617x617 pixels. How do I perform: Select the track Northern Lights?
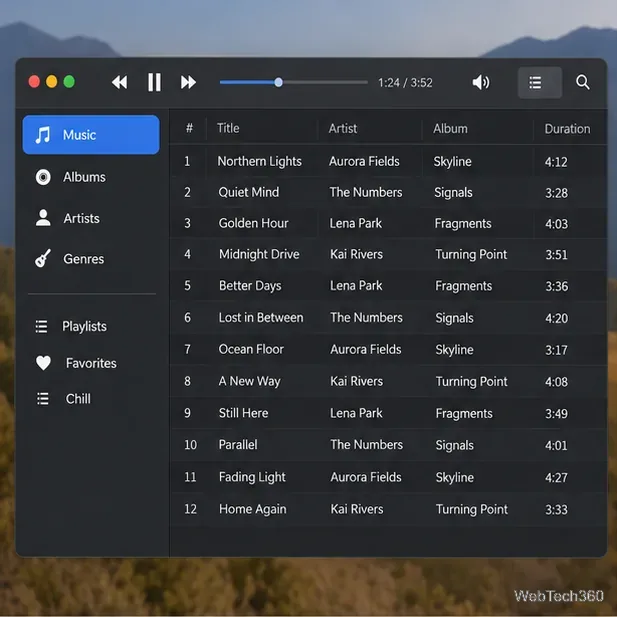pos(259,161)
